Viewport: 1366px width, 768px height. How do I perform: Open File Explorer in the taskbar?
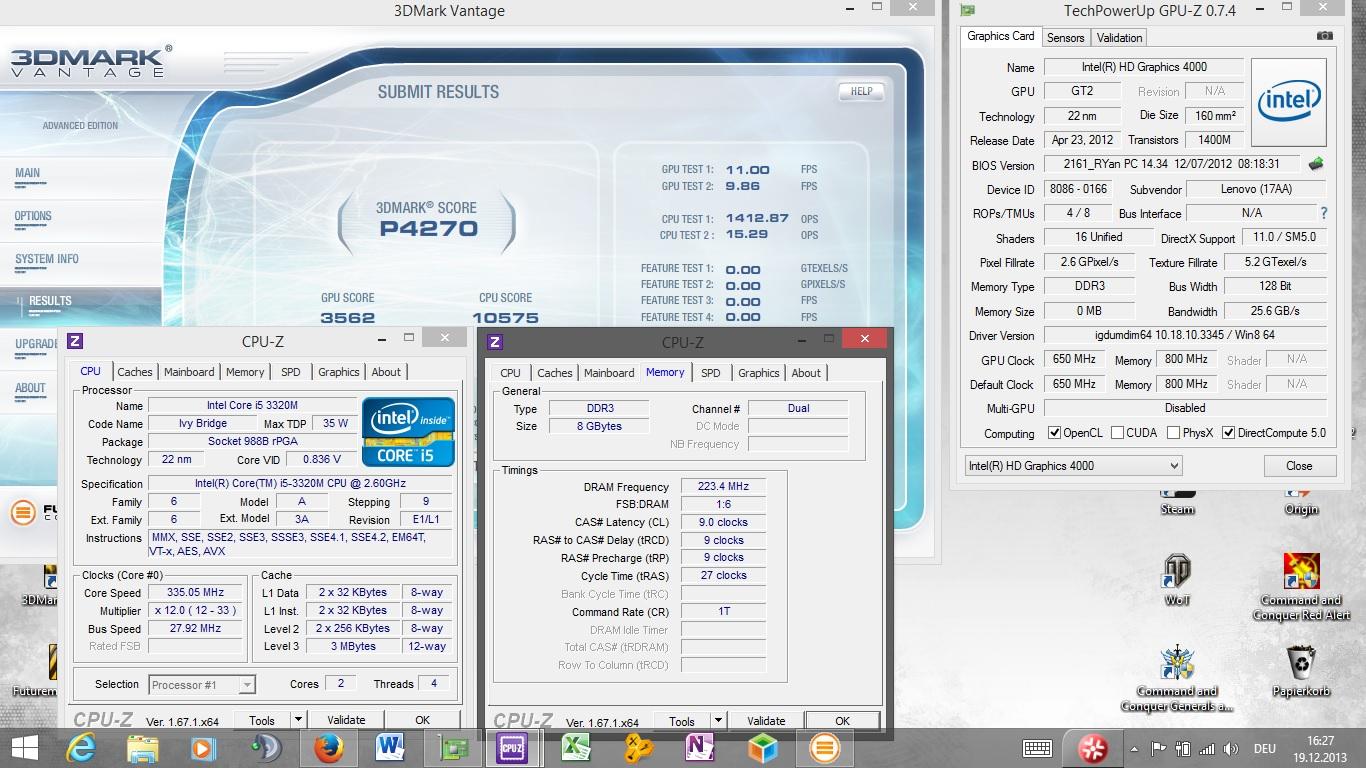142,748
